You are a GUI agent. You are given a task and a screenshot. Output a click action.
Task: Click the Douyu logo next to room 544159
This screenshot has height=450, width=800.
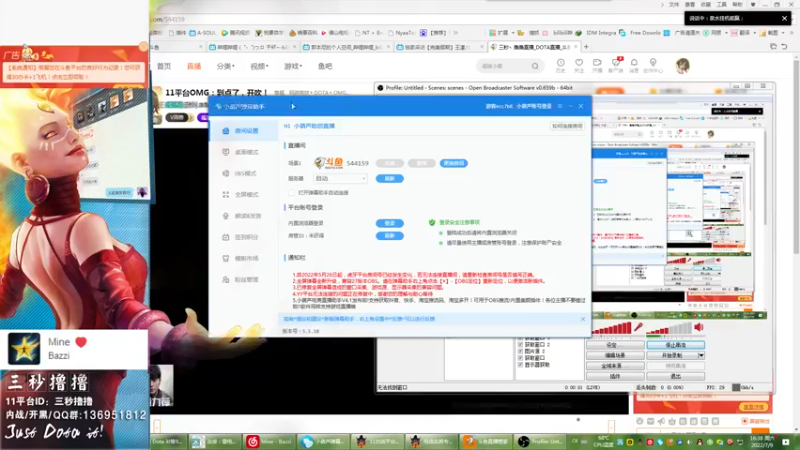[x=328, y=163]
